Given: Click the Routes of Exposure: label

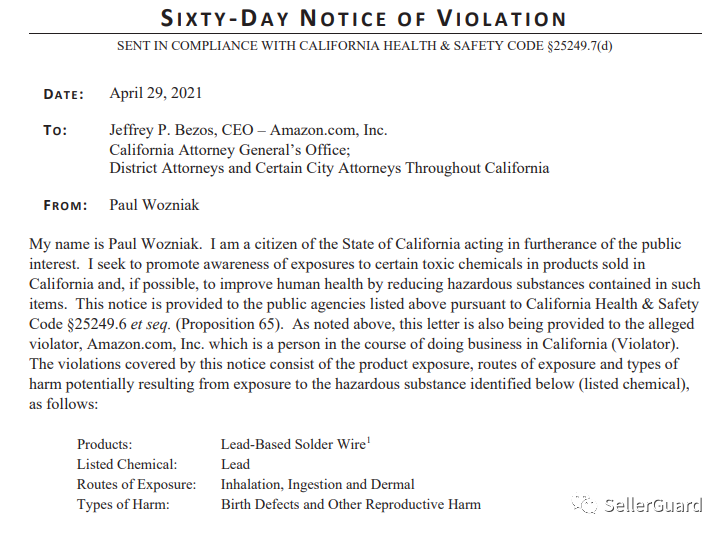Looking at the screenshot, I should (137, 485).
